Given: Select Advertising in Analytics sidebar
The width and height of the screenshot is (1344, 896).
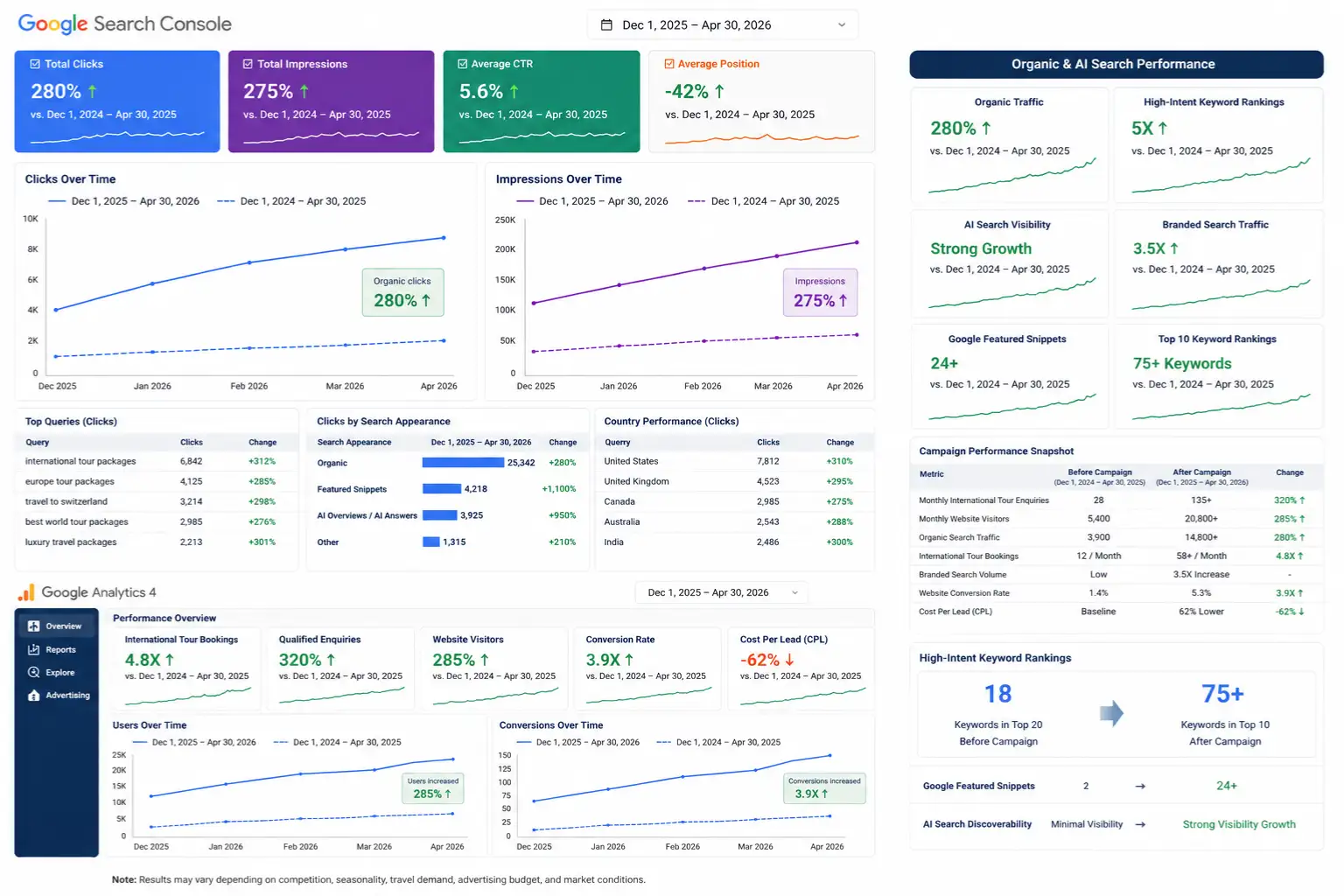Looking at the screenshot, I should point(57,696).
